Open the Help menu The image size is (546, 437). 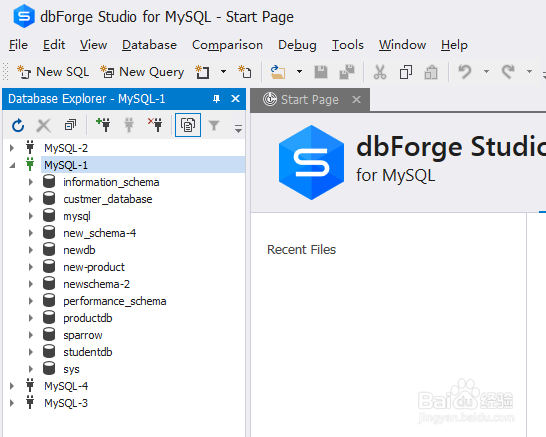[x=454, y=45]
